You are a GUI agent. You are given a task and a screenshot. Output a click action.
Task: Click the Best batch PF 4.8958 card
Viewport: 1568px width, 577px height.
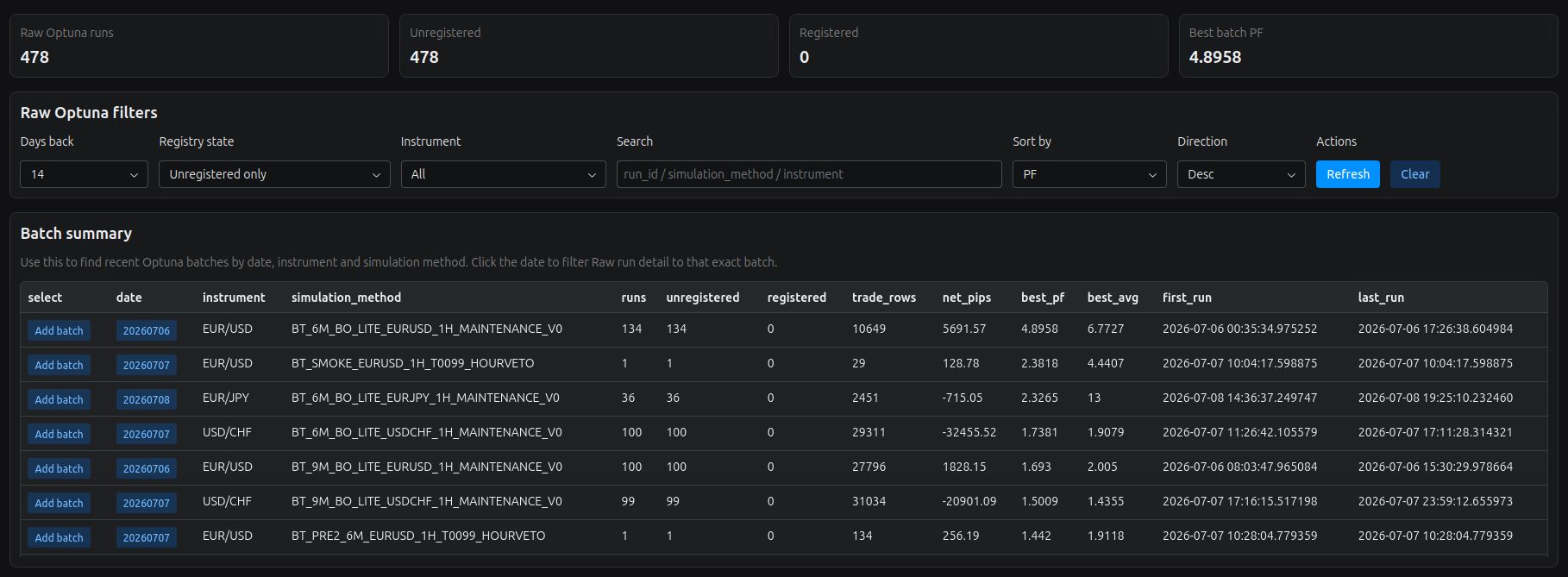pyautogui.click(x=1368, y=46)
